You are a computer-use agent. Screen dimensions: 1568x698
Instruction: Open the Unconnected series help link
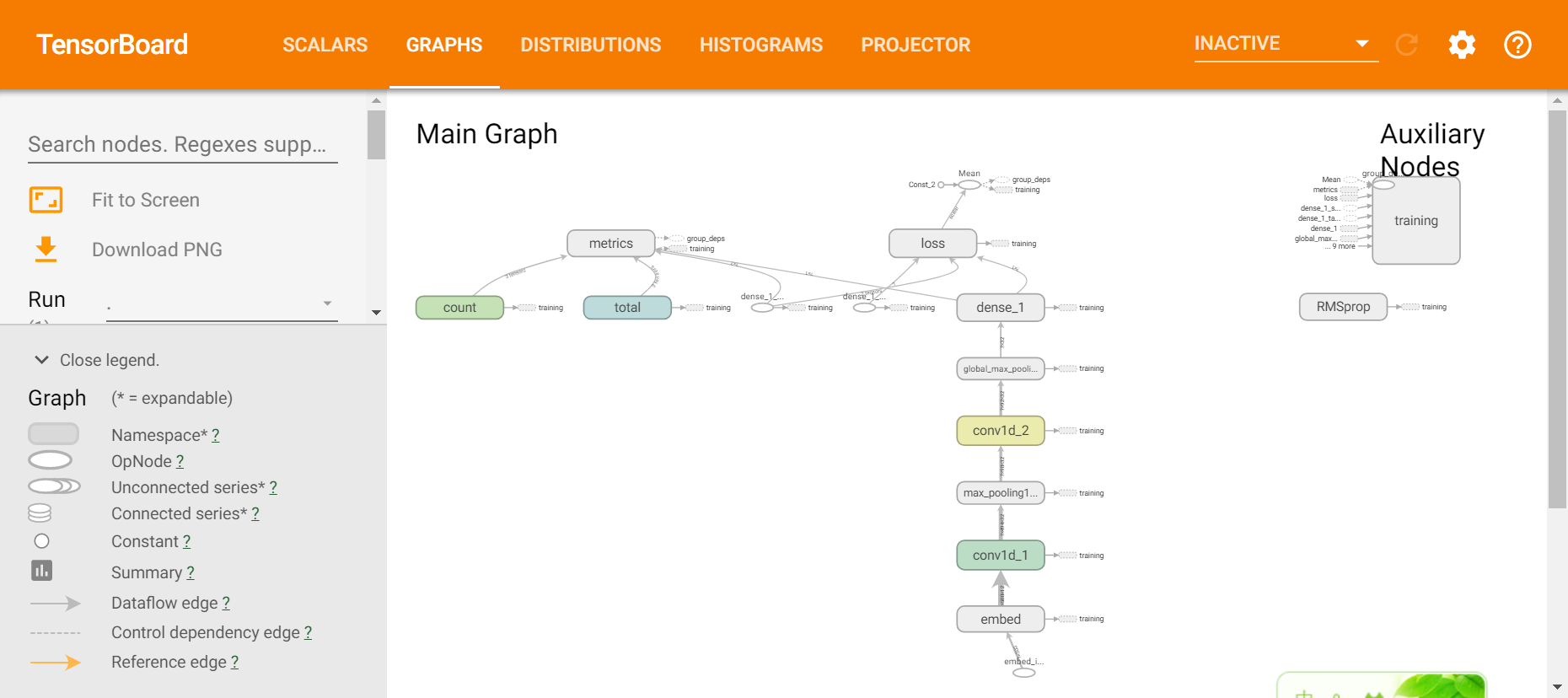(x=273, y=487)
